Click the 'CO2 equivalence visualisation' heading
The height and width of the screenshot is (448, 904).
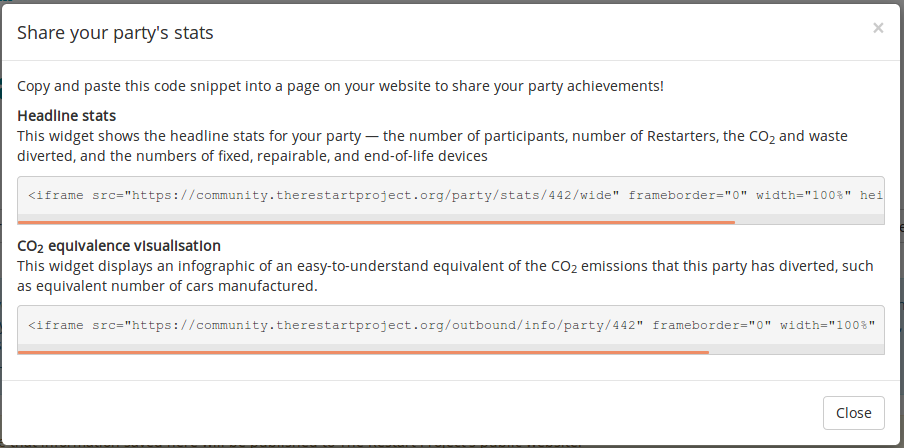(119, 245)
